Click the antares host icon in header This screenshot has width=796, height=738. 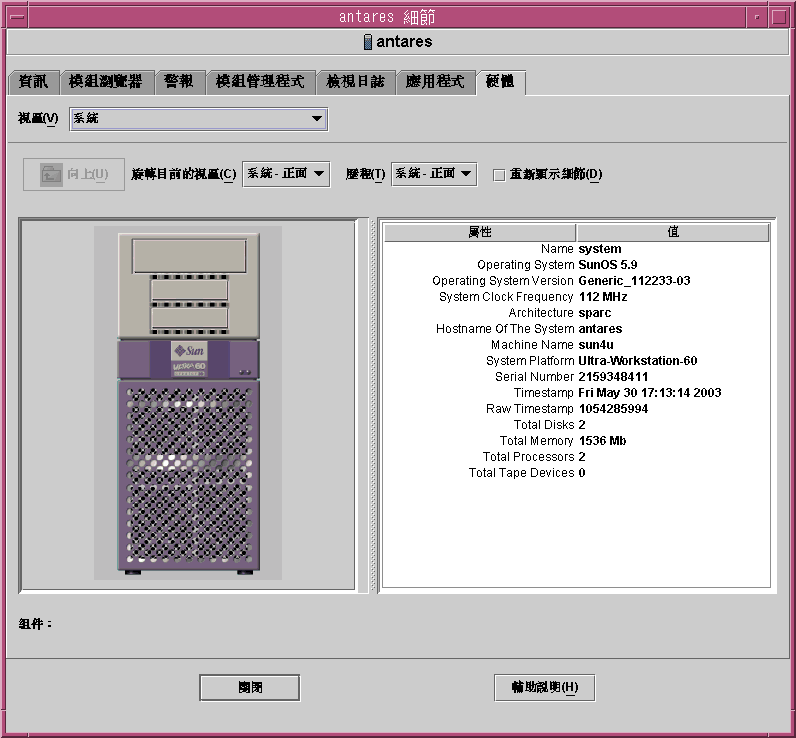click(x=368, y=42)
